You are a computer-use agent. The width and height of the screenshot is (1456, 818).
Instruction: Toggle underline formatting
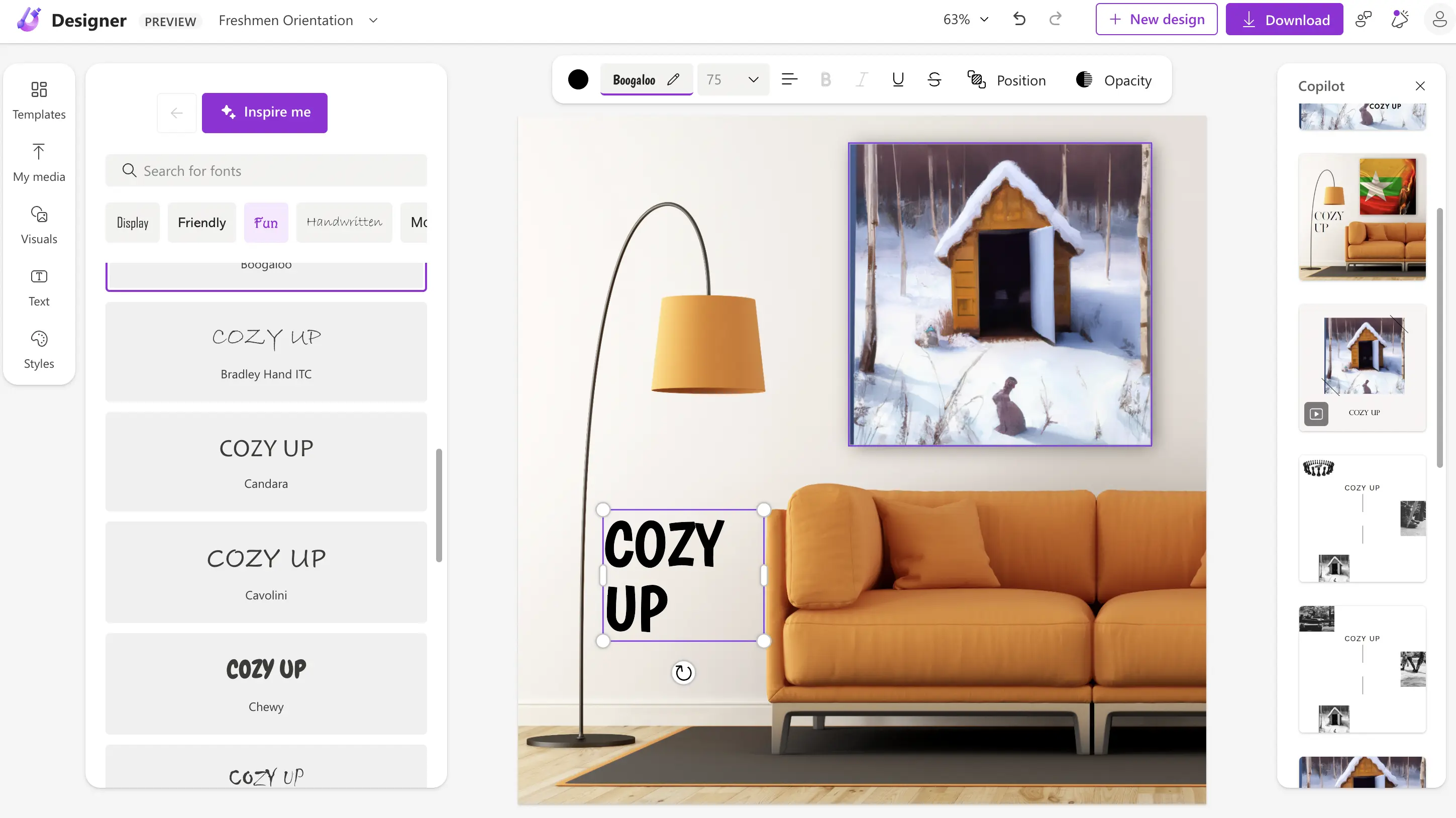coord(897,80)
